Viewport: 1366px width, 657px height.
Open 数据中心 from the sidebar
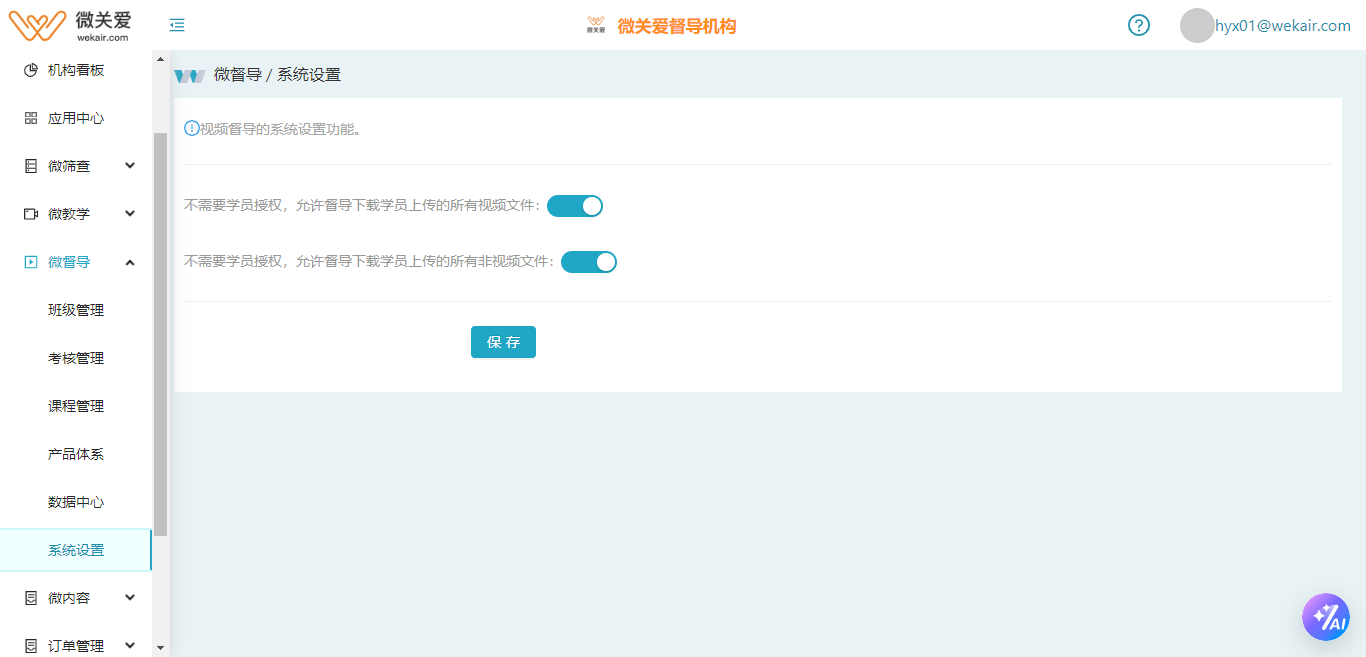76,502
